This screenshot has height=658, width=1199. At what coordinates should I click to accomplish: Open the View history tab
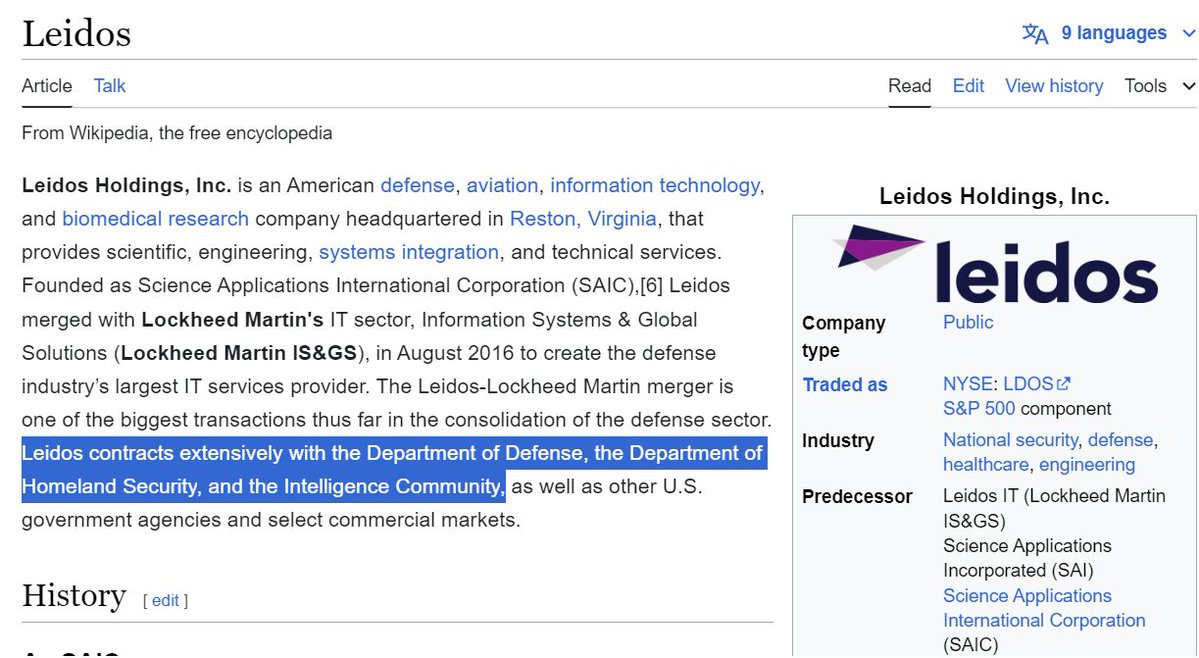(x=1054, y=86)
